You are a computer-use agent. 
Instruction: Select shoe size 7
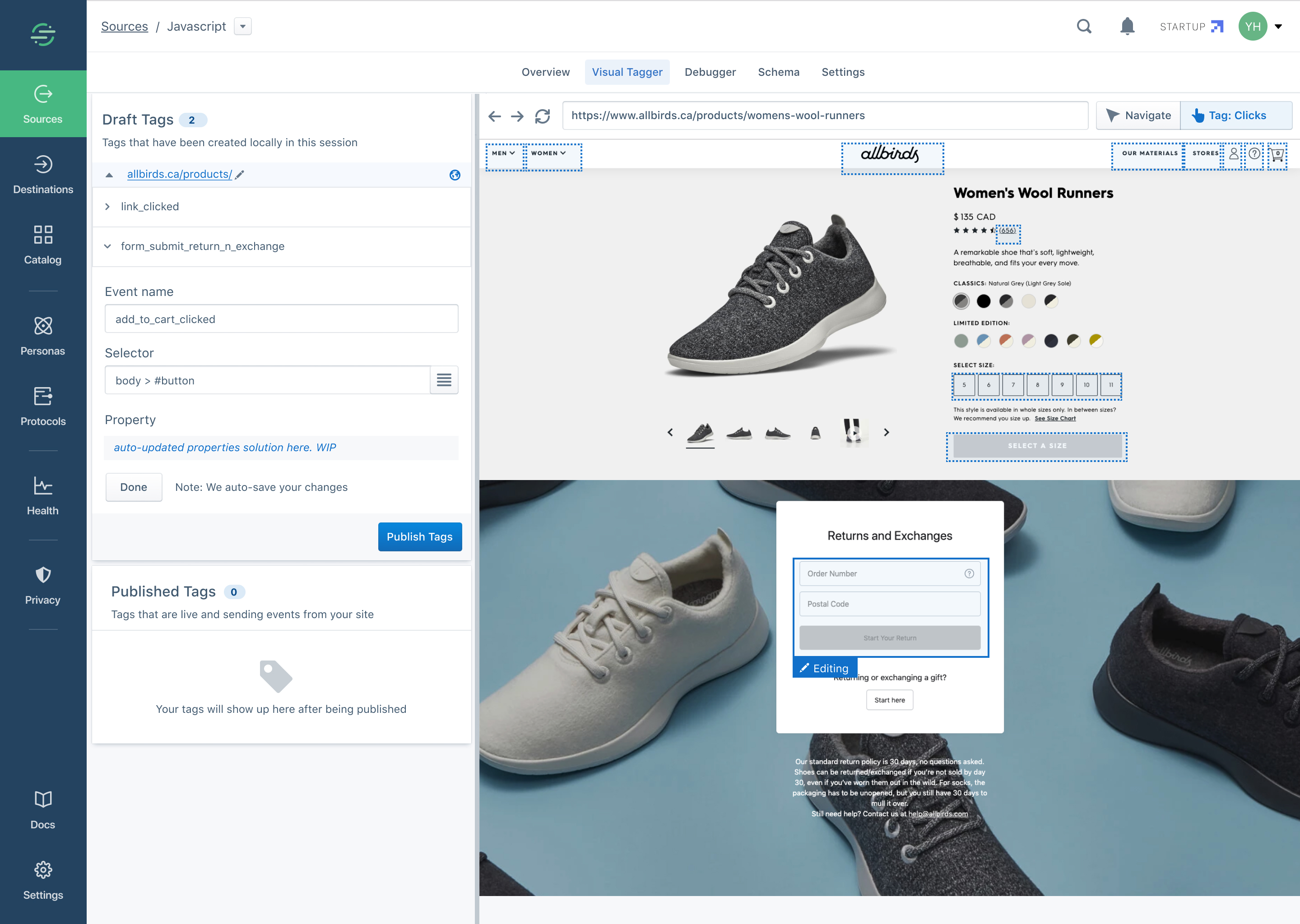pyautogui.click(x=1012, y=385)
